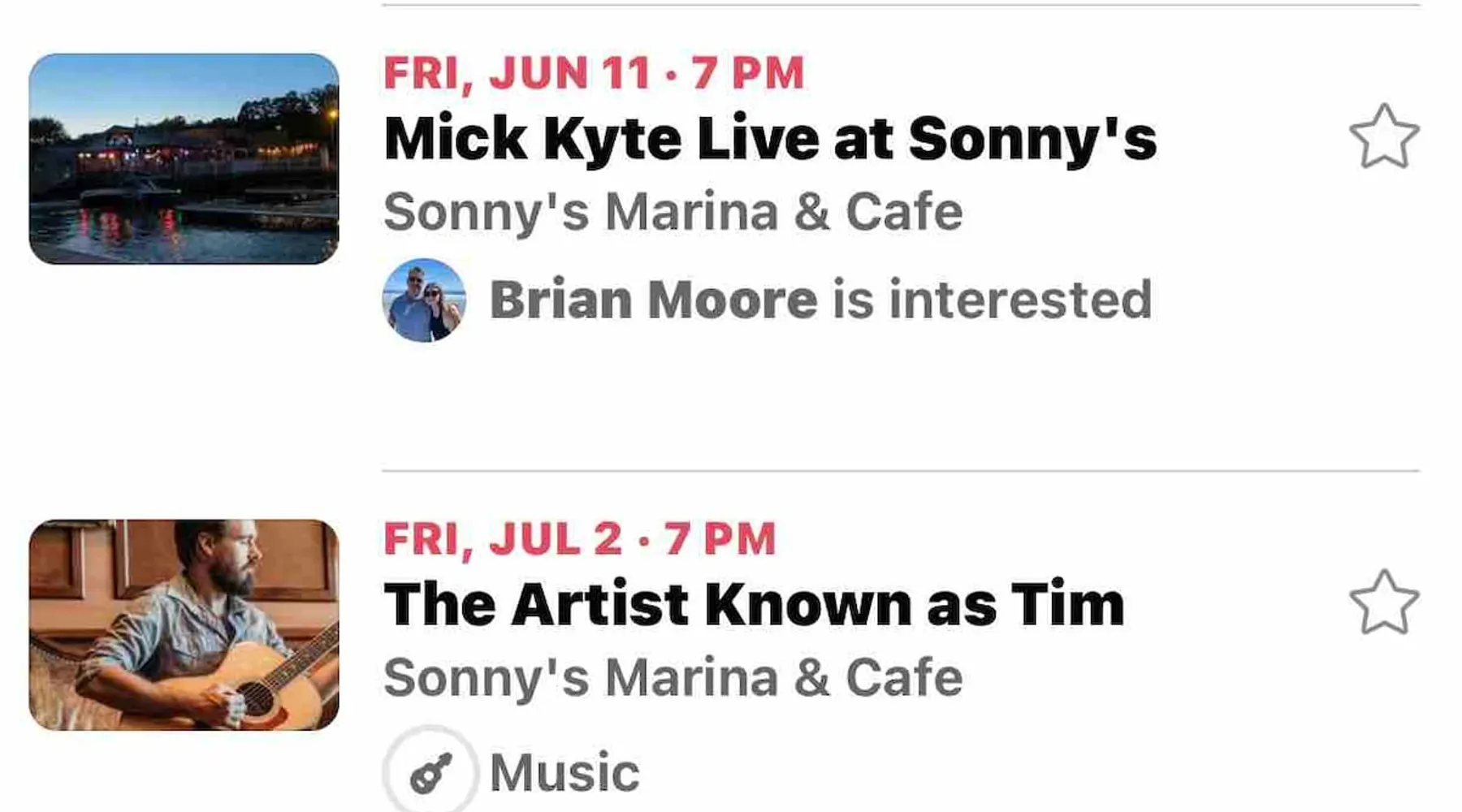Click the Brian Moore name text
The image size is (1462, 812).
[x=653, y=300]
